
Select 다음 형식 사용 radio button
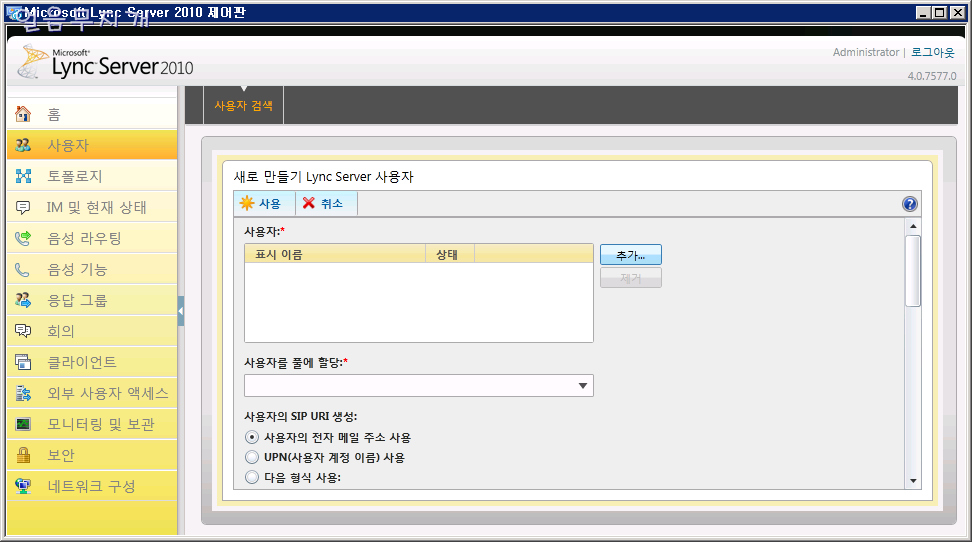click(x=252, y=477)
